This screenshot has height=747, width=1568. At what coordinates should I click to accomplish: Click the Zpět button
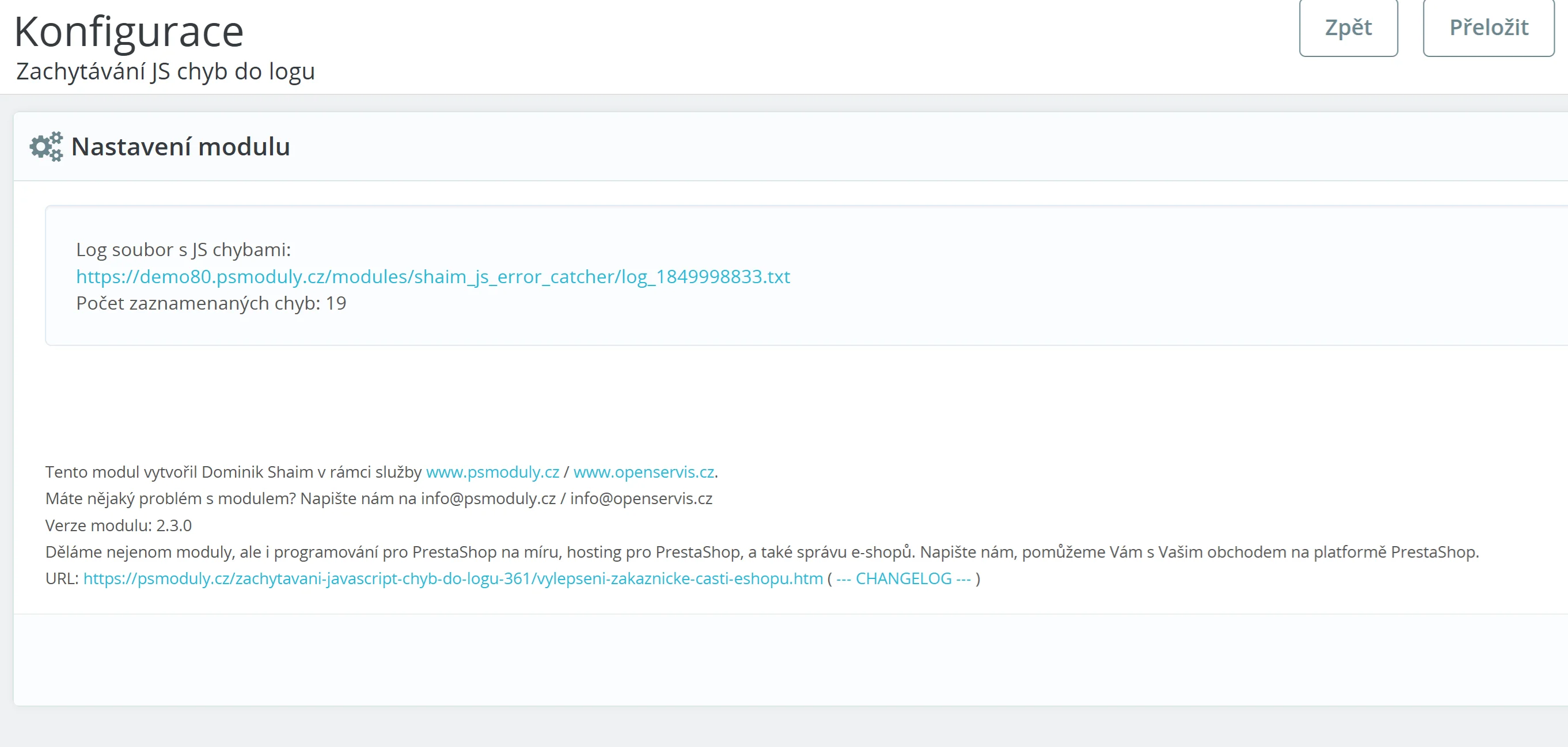(x=1347, y=28)
